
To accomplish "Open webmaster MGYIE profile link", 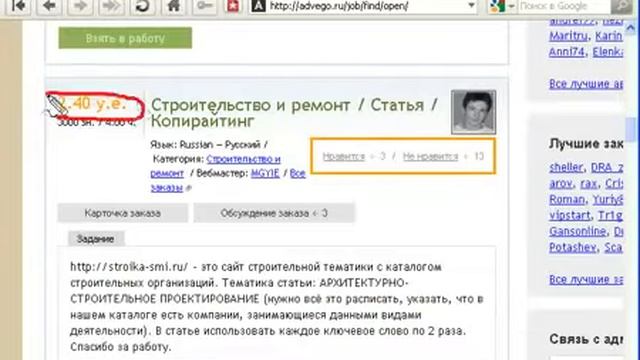I will point(265,173).
